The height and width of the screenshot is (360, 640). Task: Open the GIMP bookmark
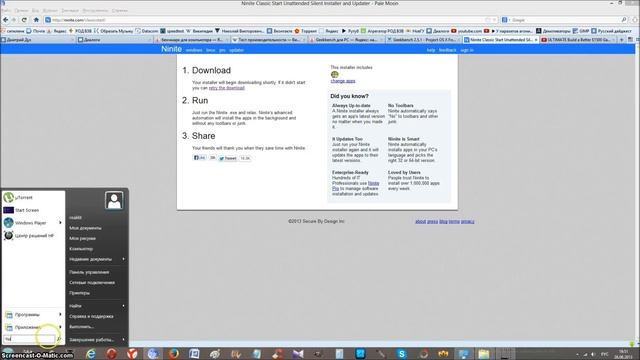click(581, 31)
